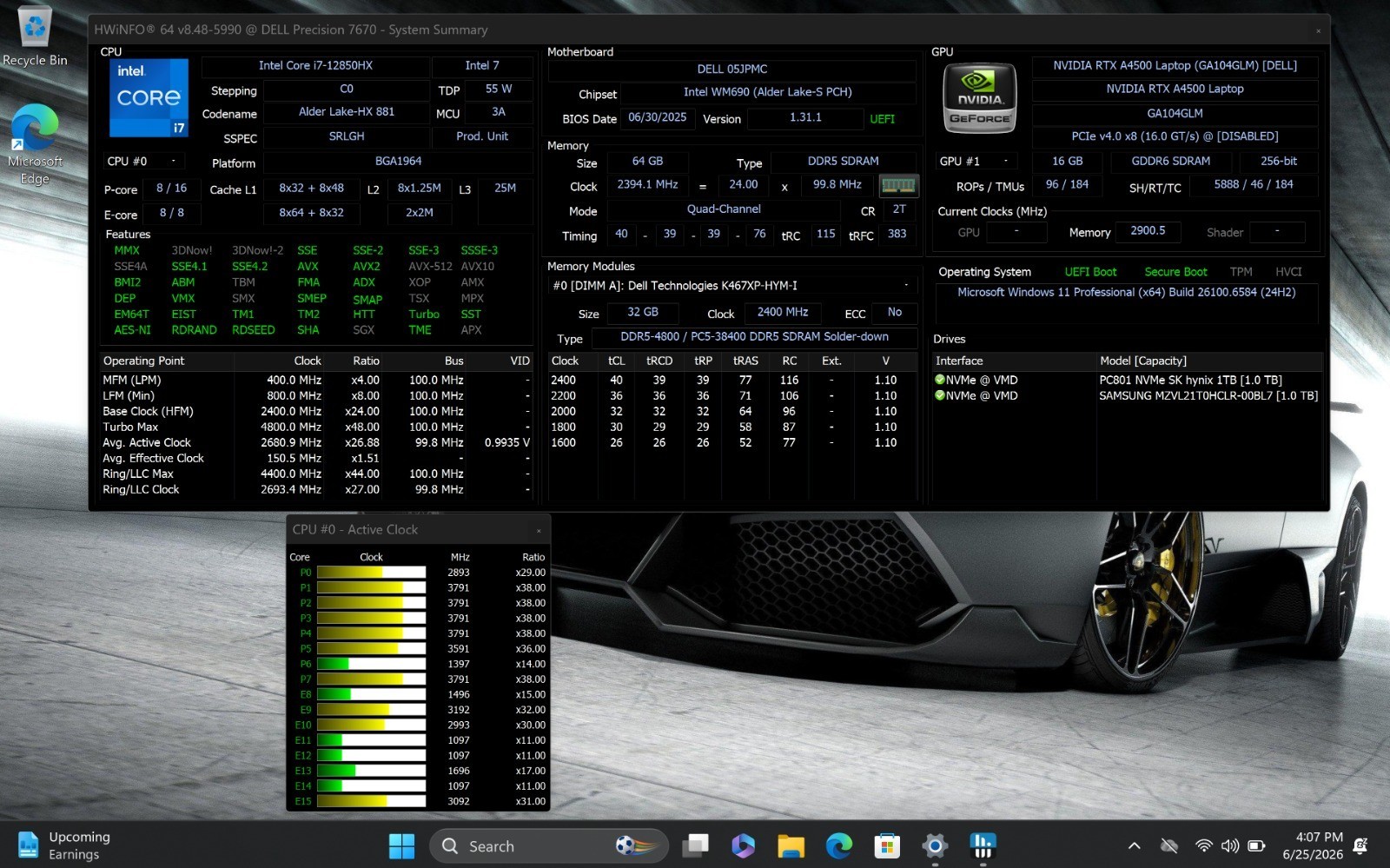Launch Copilot from the taskbar
The width and height of the screenshot is (1390, 868).
[x=743, y=845]
